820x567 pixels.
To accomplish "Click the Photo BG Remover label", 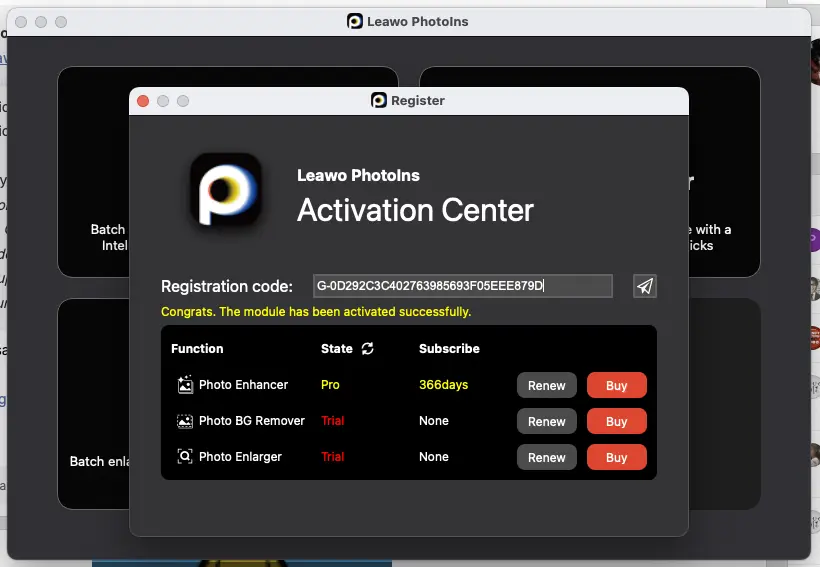I will point(252,421).
